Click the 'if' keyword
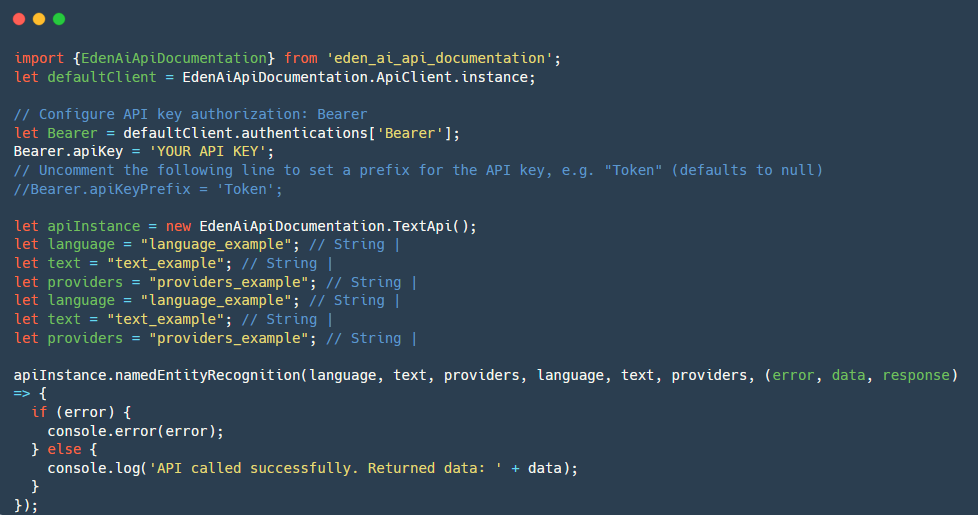978x515 pixels. (39, 412)
